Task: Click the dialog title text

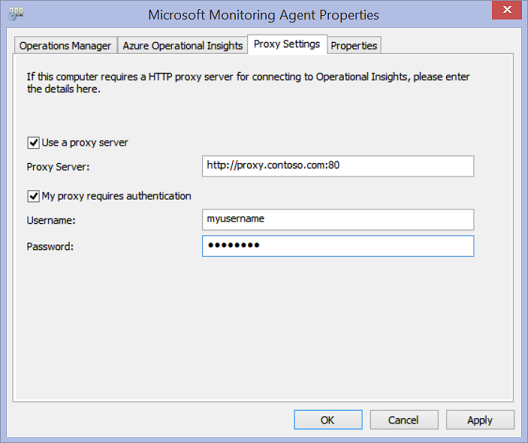Action: click(x=264, y=15)
